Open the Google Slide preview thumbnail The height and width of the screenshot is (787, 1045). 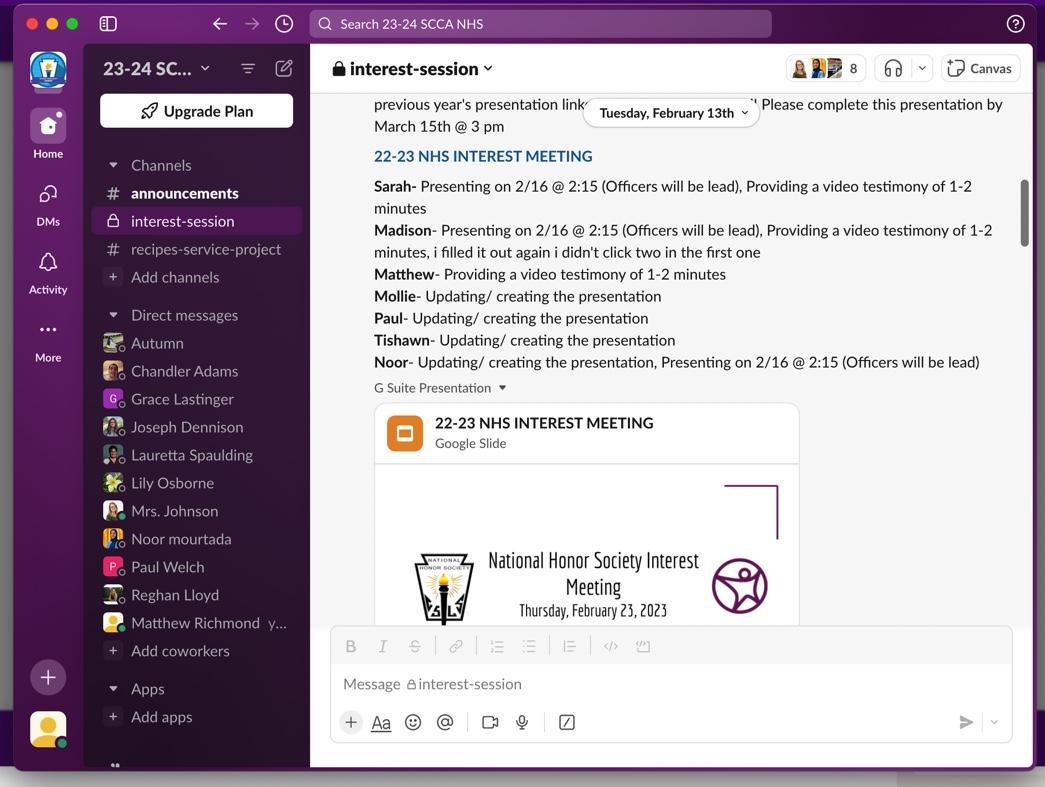tap(586, 545)
